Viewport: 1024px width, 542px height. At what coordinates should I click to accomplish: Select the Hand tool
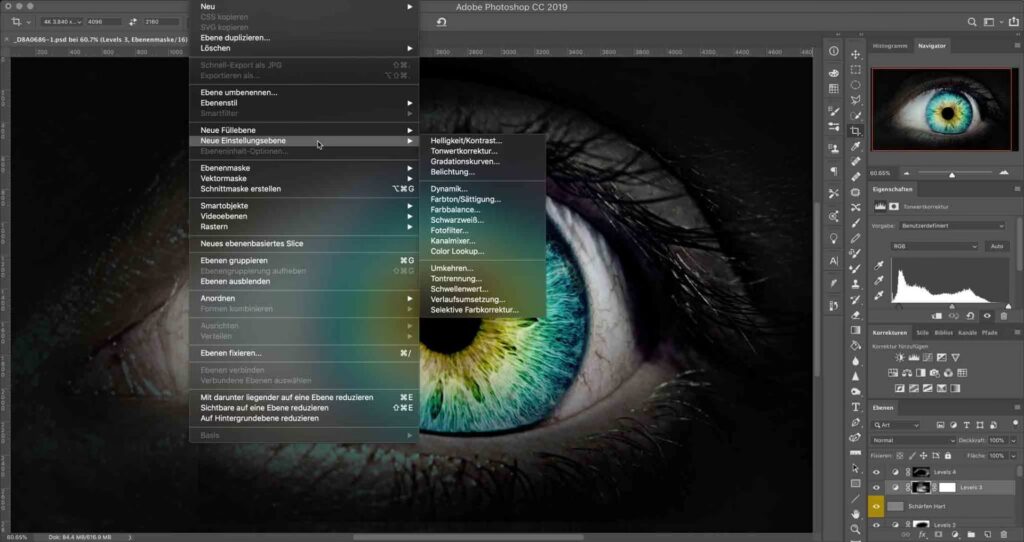point(856,513)
